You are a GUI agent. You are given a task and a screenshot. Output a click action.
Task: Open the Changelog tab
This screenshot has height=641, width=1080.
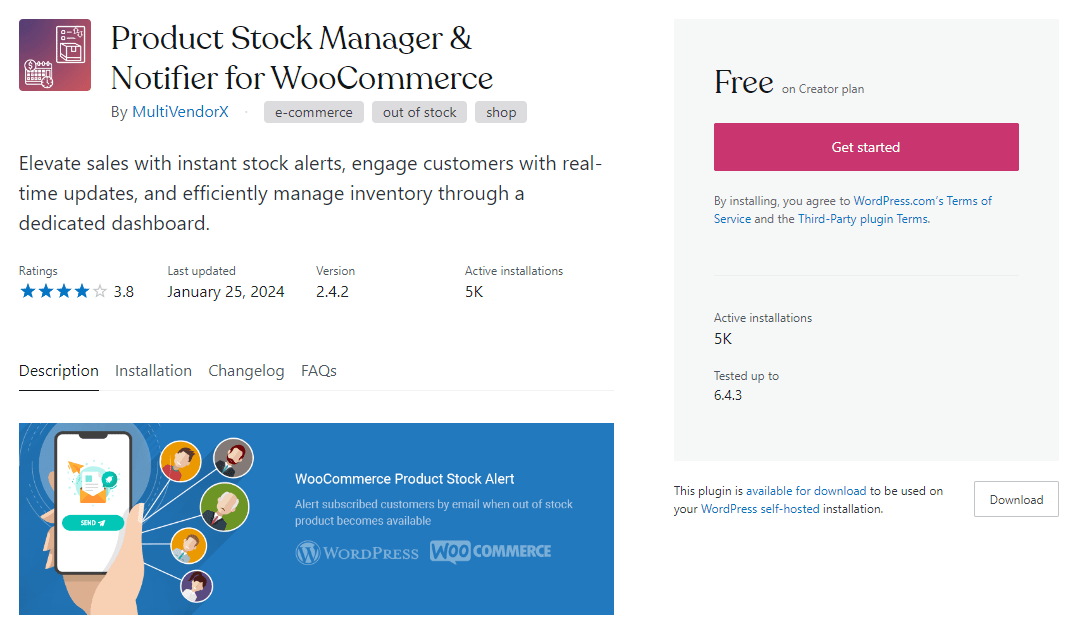pos(246,370)
